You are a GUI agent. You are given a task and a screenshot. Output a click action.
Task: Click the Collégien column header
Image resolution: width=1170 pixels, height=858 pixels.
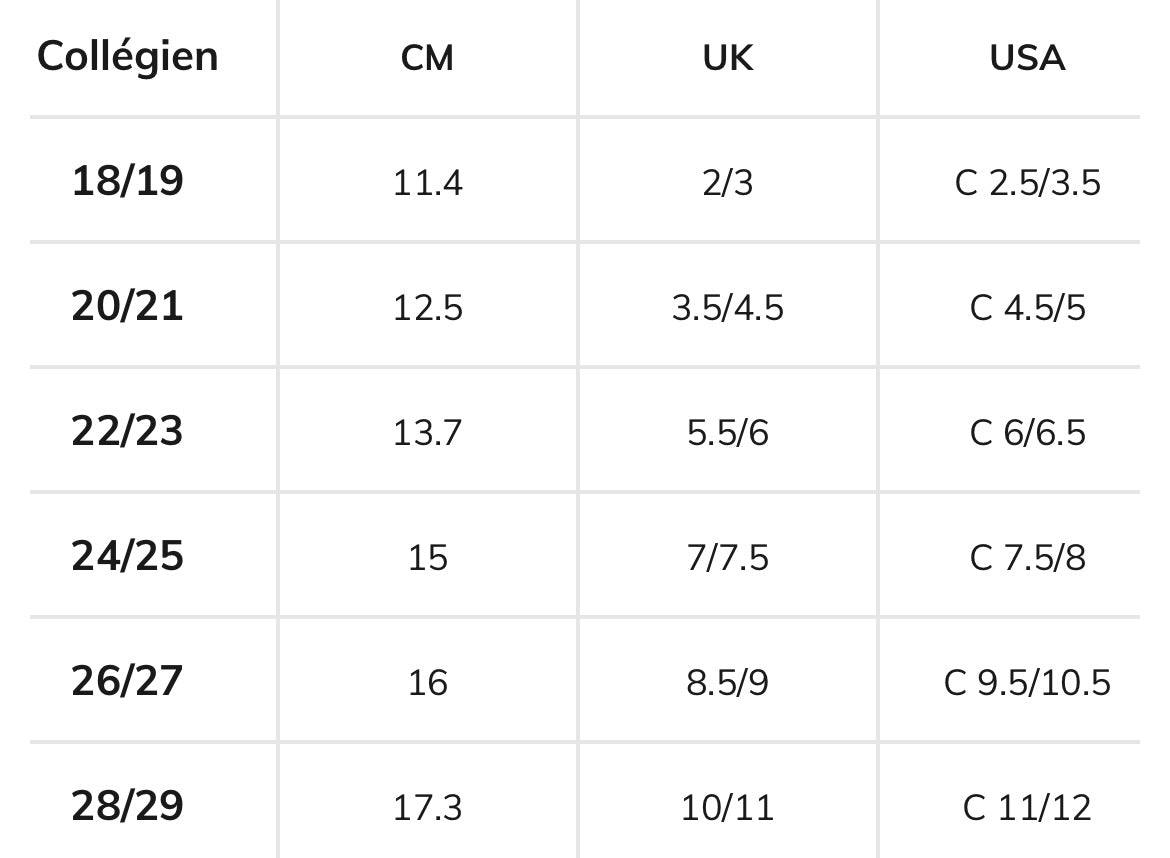pyautogui.click(x=128, y=56)
